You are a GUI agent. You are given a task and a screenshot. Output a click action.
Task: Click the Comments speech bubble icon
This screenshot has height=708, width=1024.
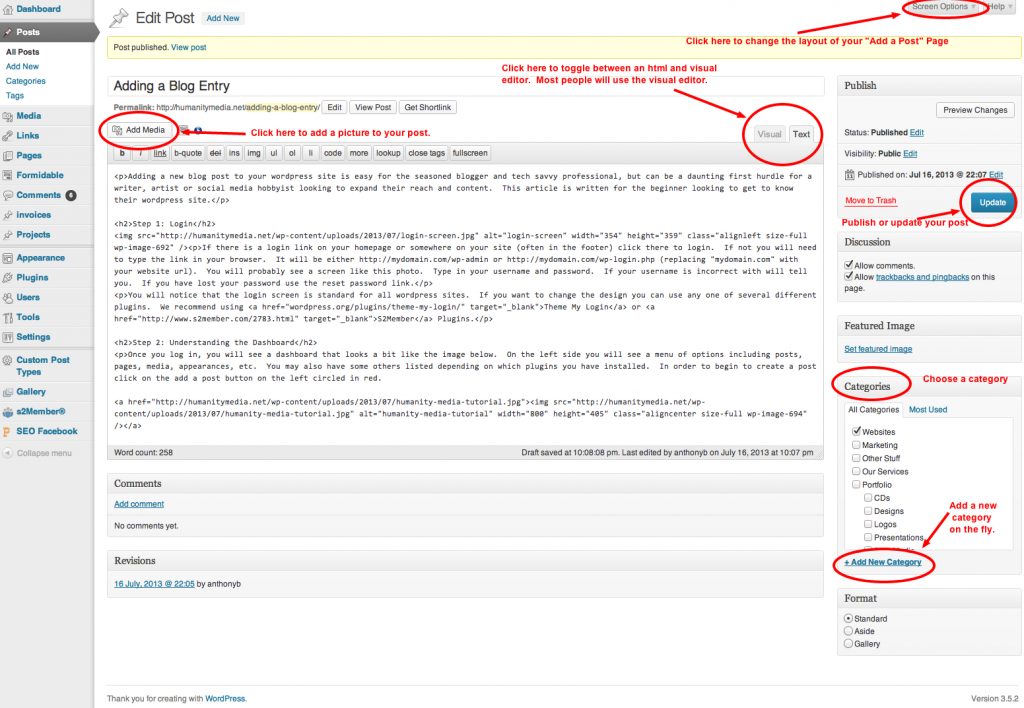click(8, 195)
